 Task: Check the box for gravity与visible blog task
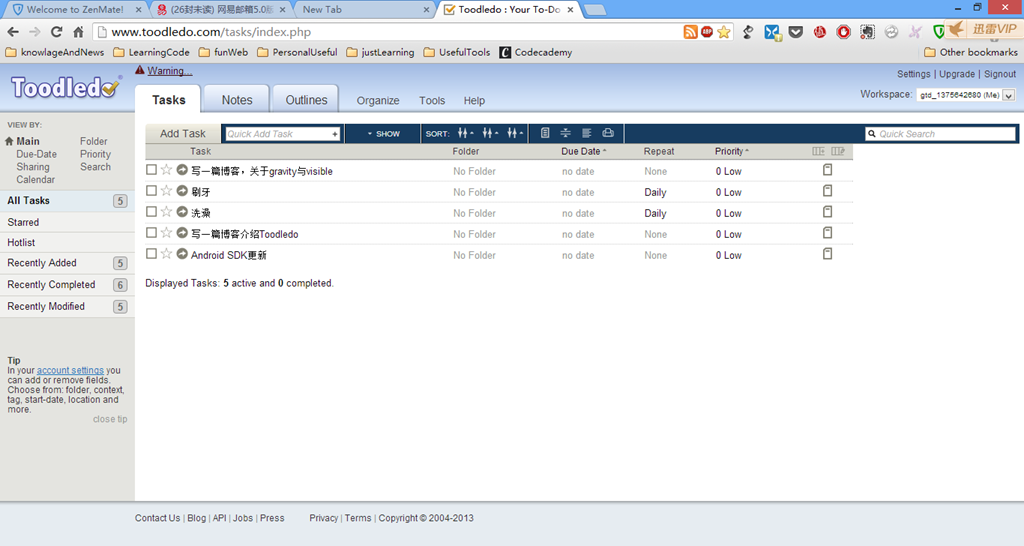[152, 170]
